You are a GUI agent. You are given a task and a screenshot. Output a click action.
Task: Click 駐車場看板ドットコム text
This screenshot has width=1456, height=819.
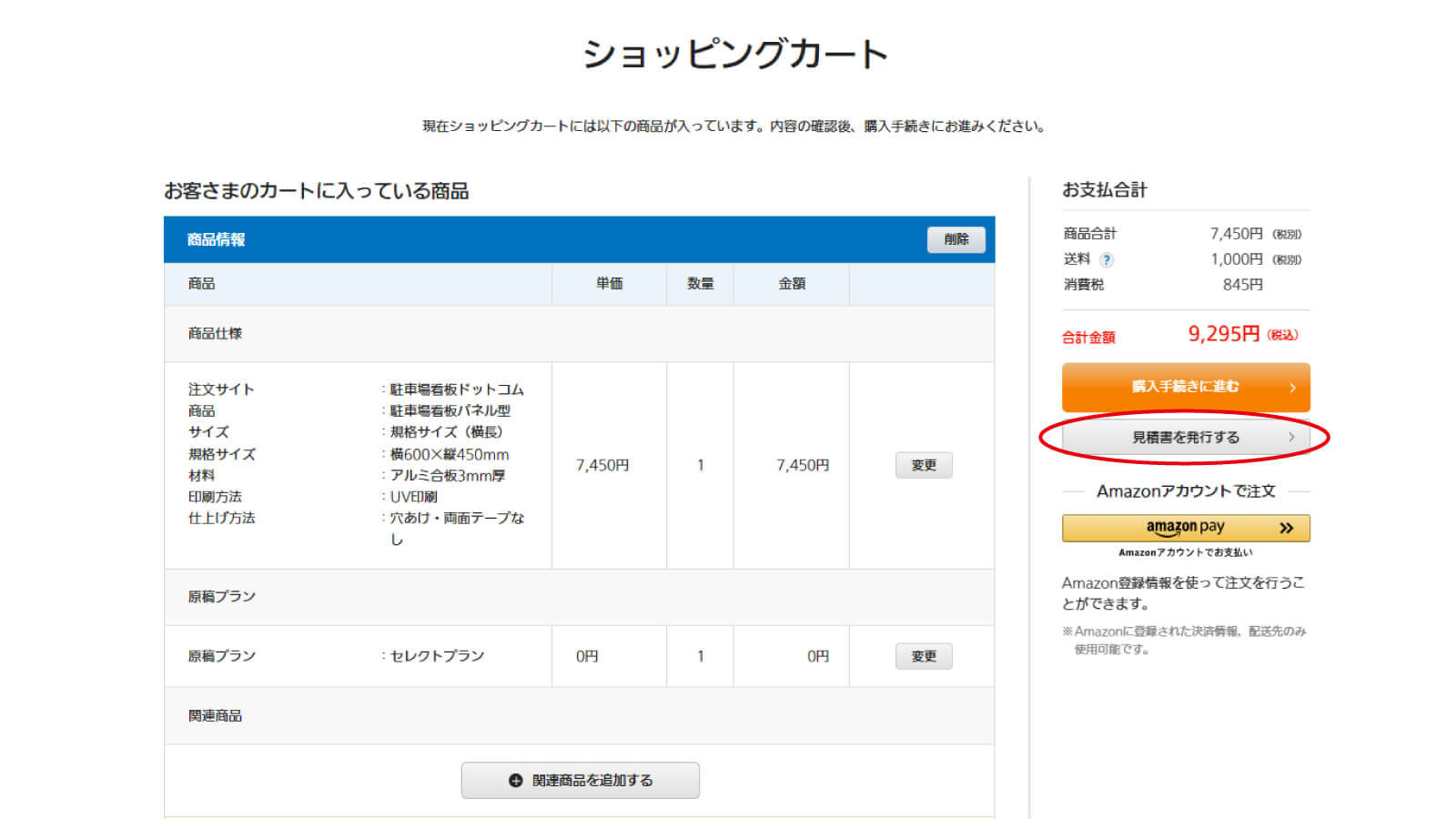coord(457,389)
